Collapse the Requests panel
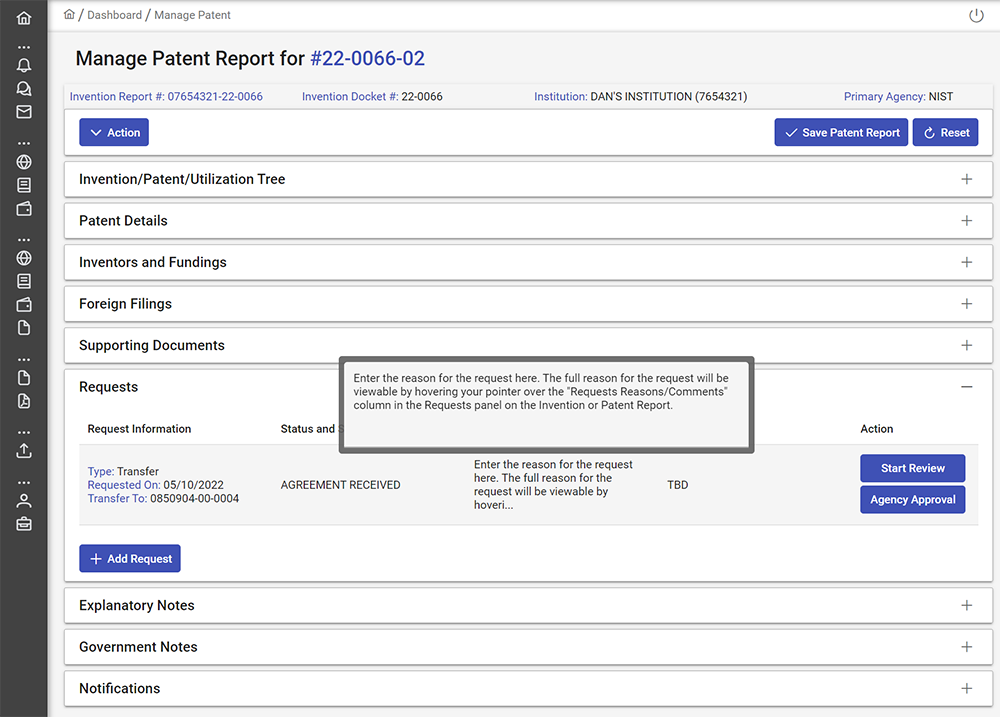 coord(966,387)
